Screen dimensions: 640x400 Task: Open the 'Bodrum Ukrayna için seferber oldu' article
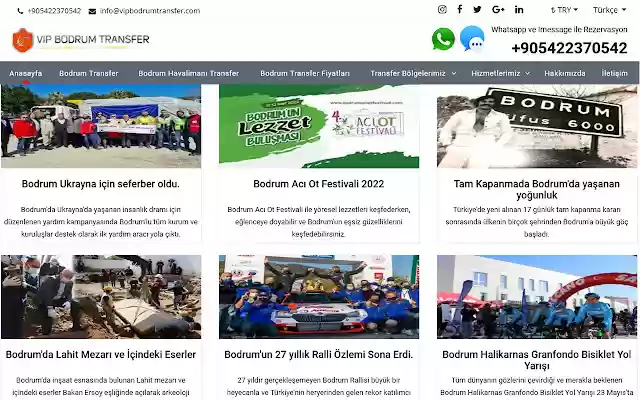(x=101, y=184)
